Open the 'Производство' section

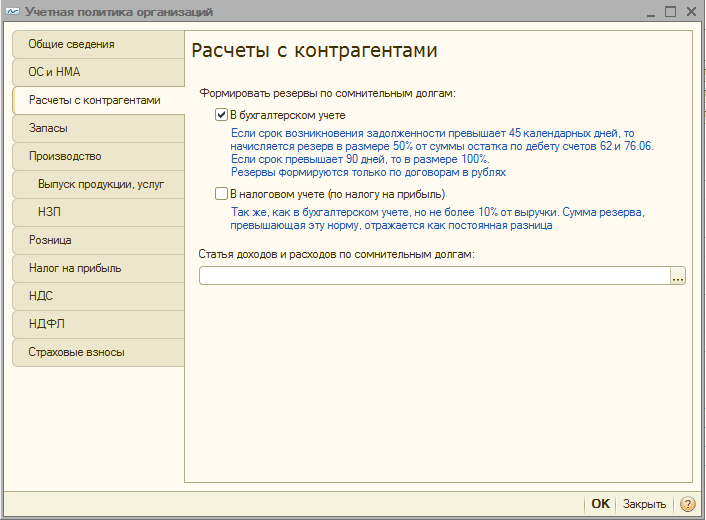point(98,156)
